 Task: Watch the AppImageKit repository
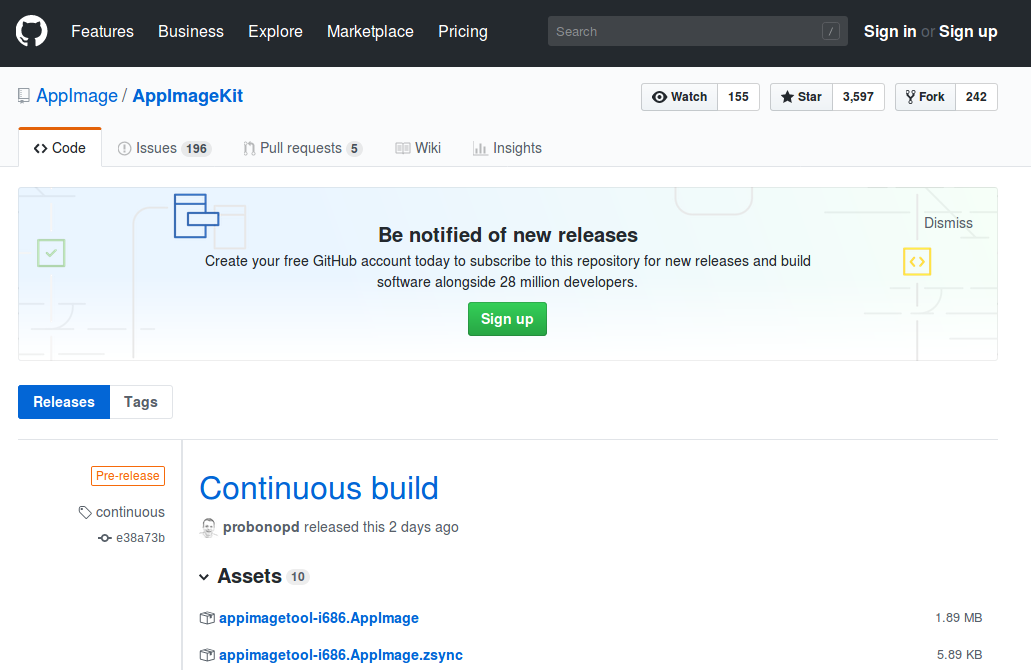point(680,97)
